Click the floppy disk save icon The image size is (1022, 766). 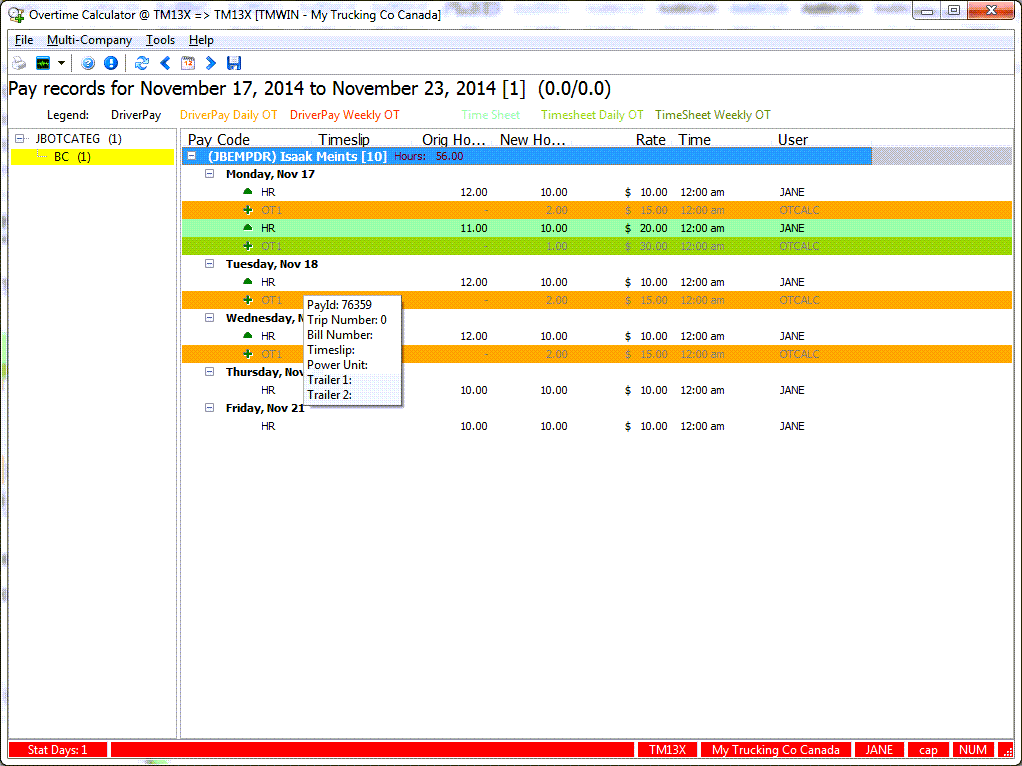pyautogui.click(x=234, y=63)
